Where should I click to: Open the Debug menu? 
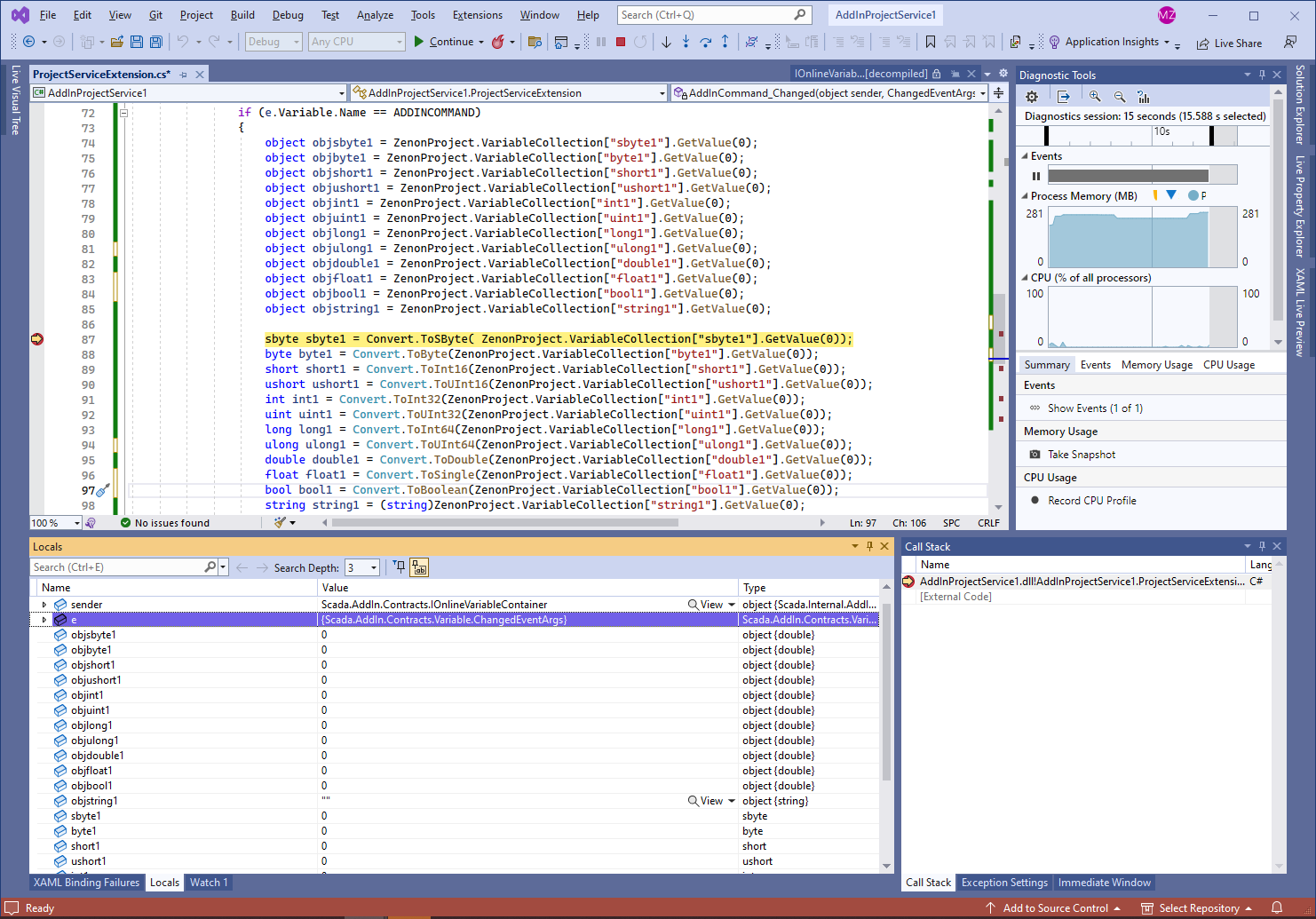click(x=288, y=15)
